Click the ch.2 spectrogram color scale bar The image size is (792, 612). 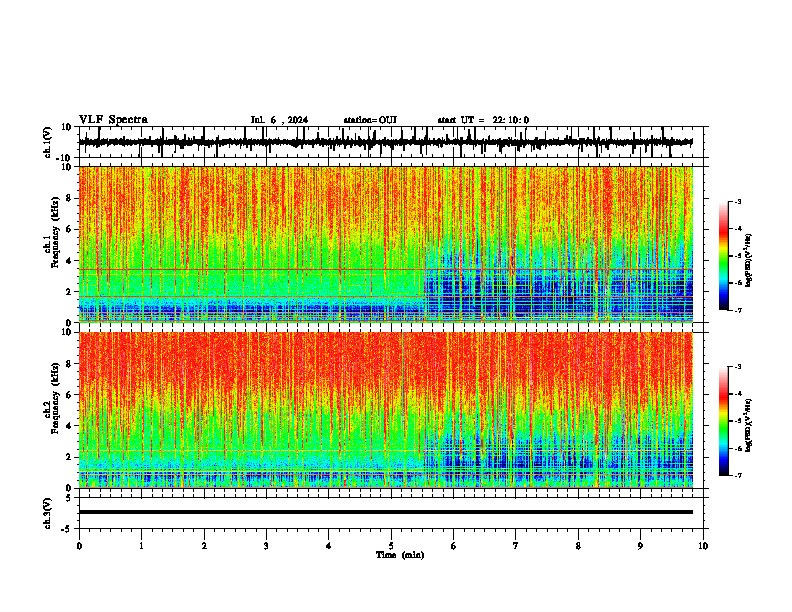point(724,421)
